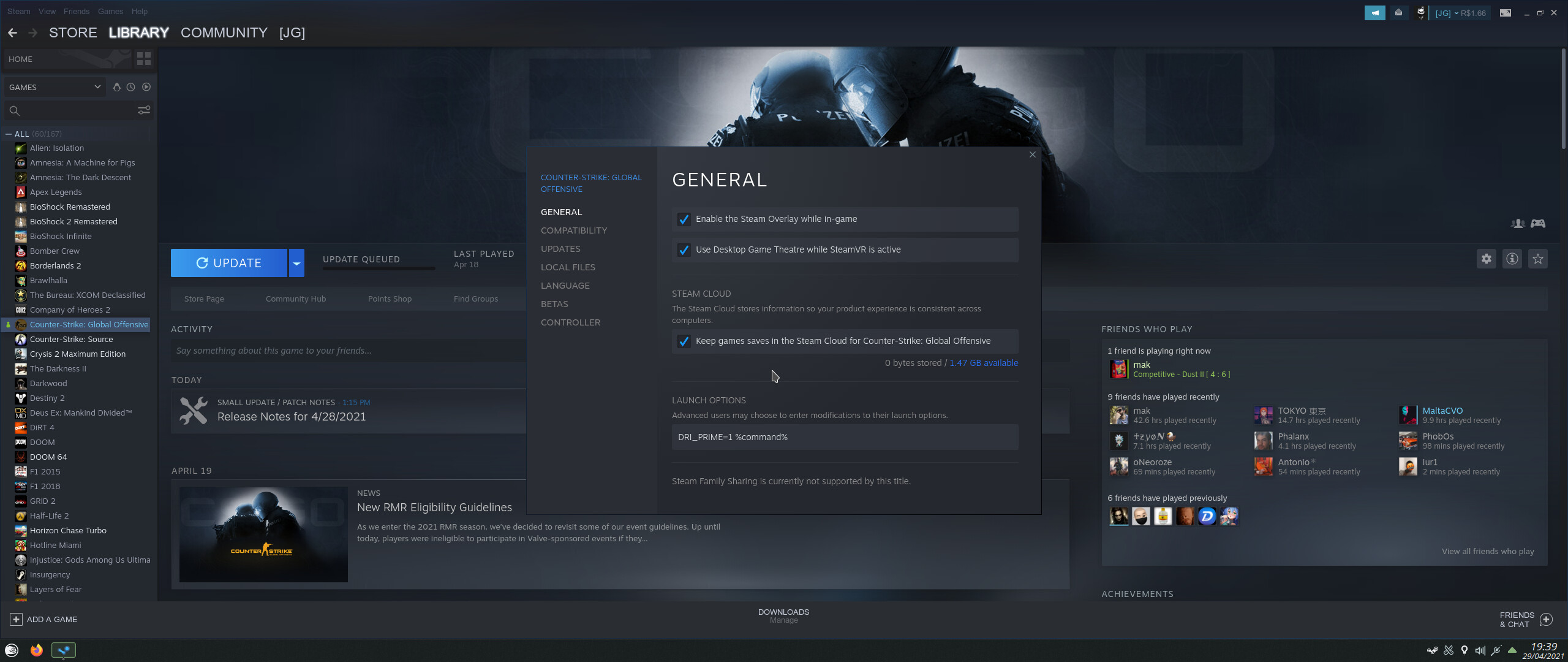Click the ready-to-play filter icon

pos(146,87)
